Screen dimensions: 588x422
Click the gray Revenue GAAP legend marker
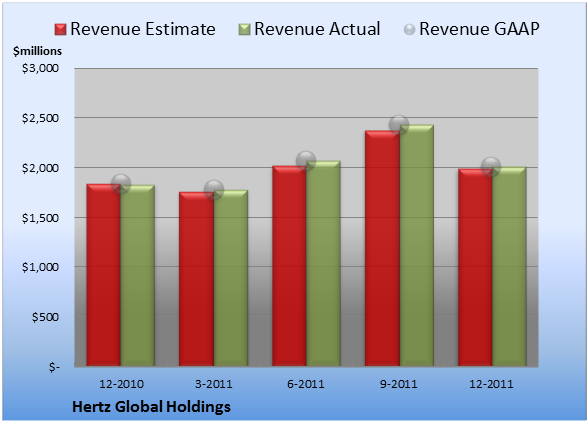point(410,29)
